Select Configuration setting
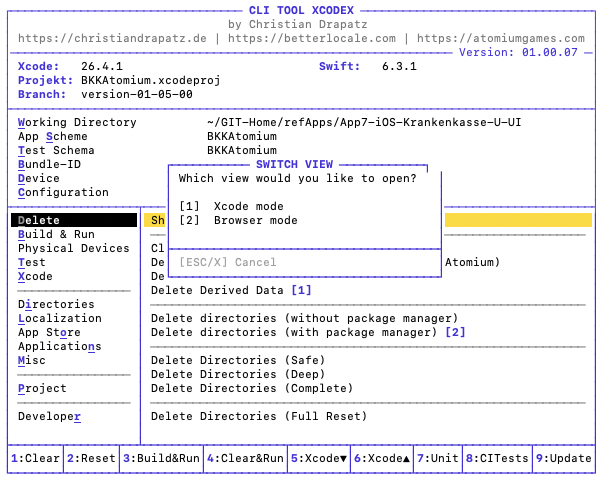The image size is (602, 479). (63, 192)
